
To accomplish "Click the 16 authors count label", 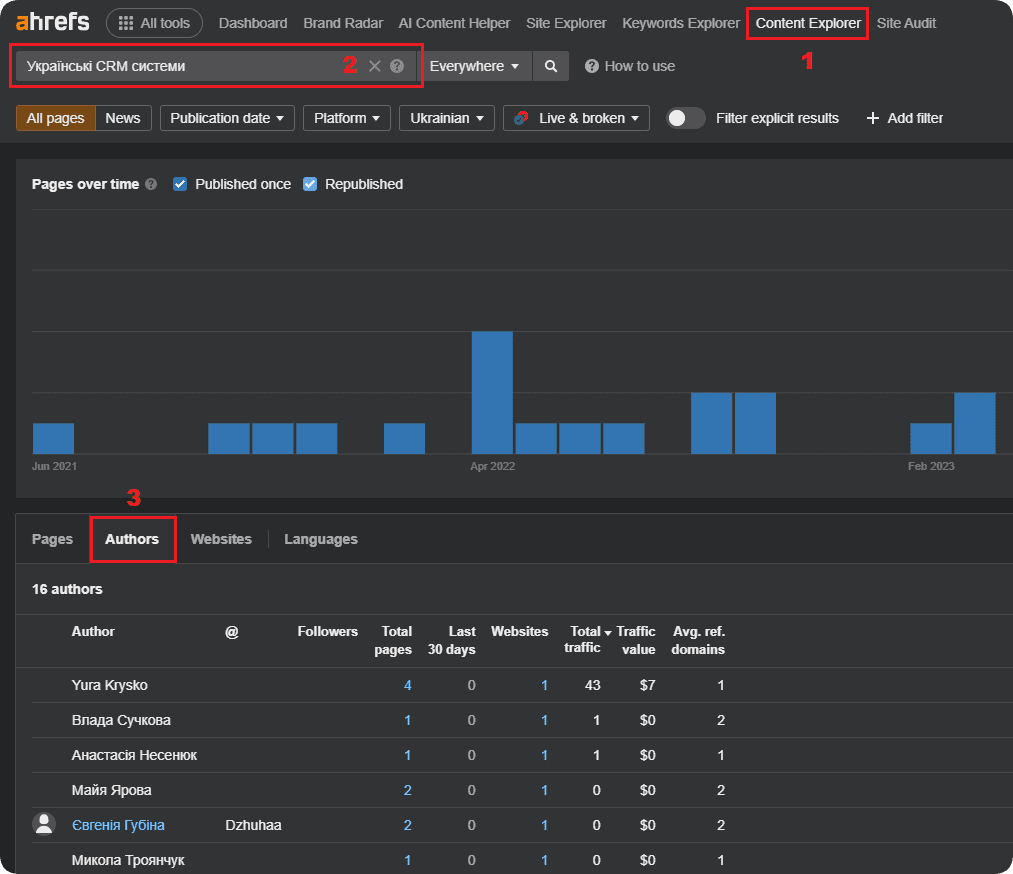I will 67,589.
